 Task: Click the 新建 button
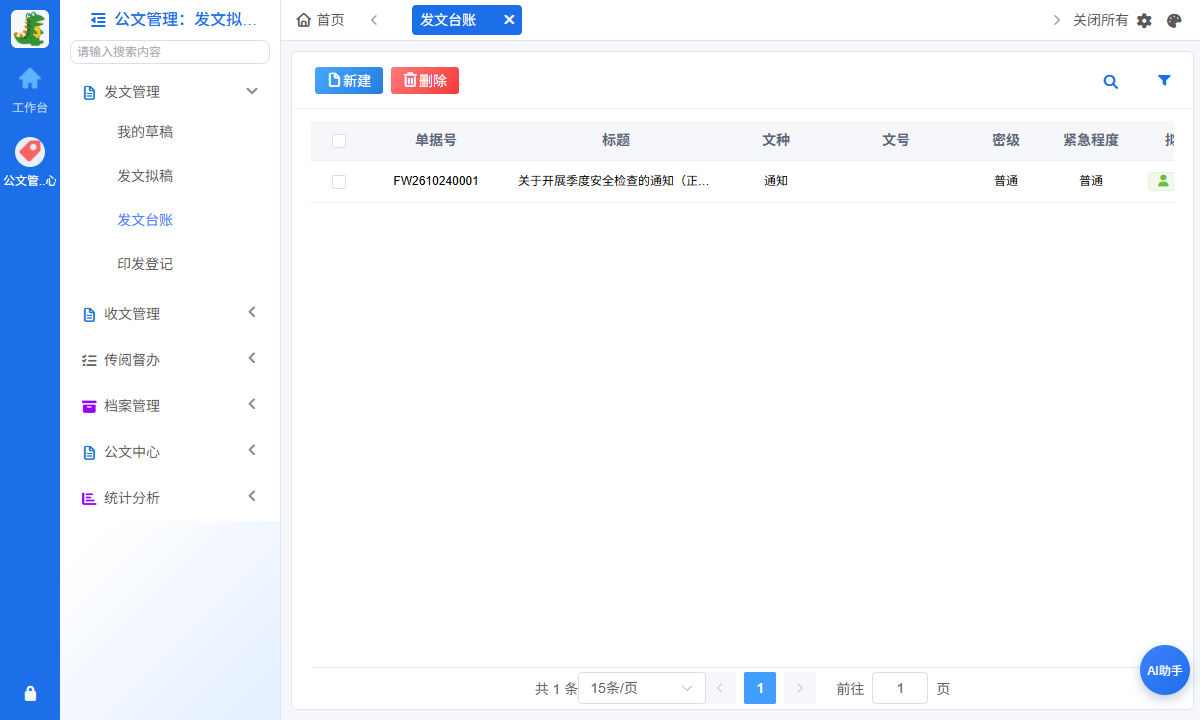point(349,81)
